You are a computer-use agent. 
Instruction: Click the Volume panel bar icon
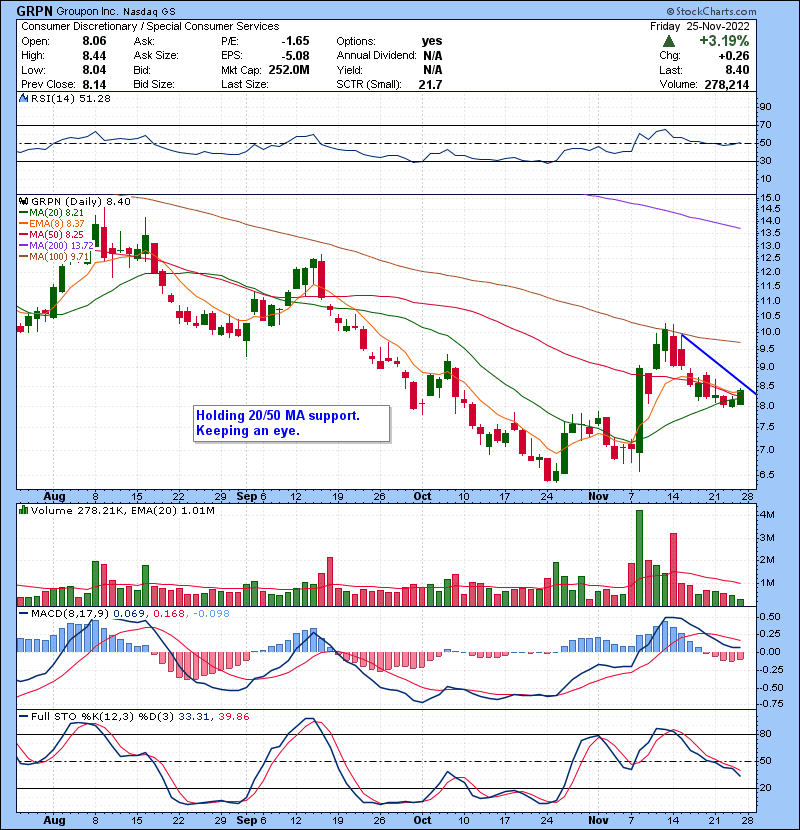point(23,510)
